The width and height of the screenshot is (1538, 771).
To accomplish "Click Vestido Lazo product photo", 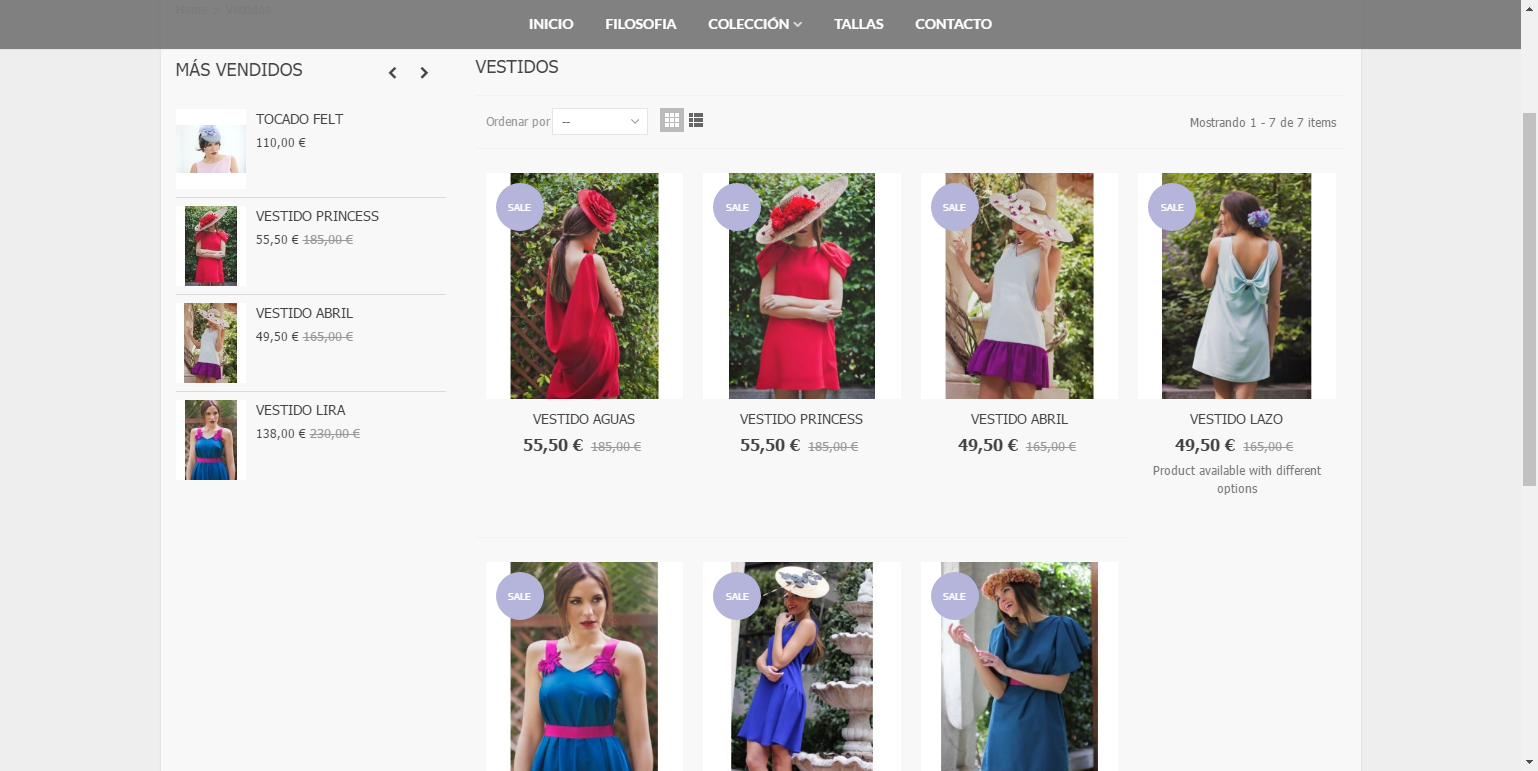I will 1237,286.
